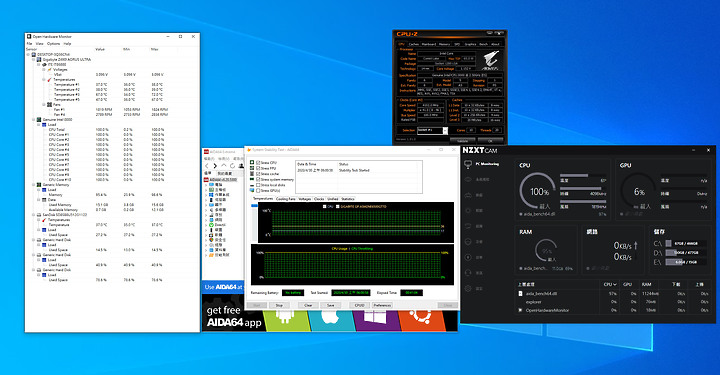Click the computer icon of DESKTOP node in Open Hardware Monitor
The image size is (720, 375).
[x=34, y=55]
